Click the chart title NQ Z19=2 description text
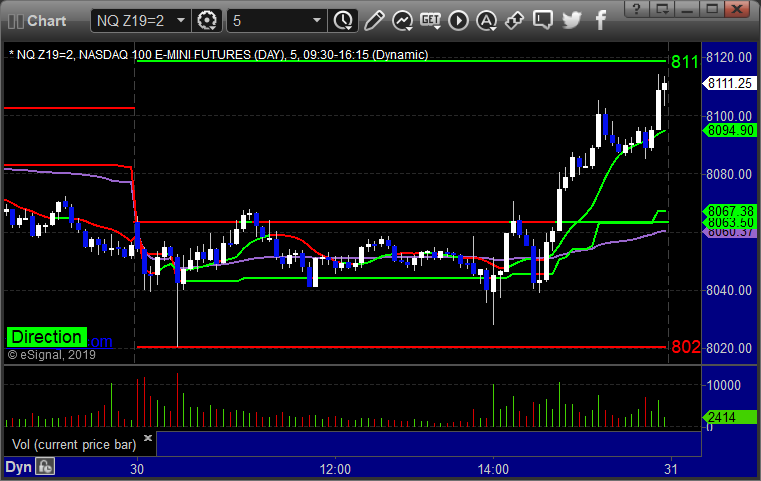The image size is (761, 481). pyautogui.click(x=218, y=55)
